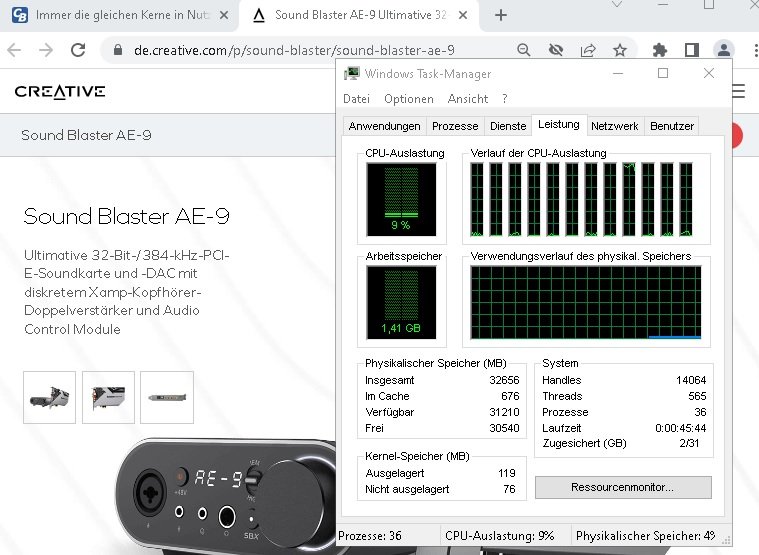Click the address bar URL de.creative.com
Screen dimensions: 759x555
click(294, 50)
